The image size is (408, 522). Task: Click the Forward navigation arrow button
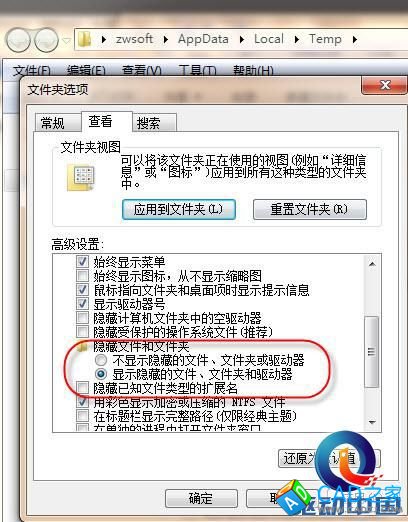[x=47, y=40]
